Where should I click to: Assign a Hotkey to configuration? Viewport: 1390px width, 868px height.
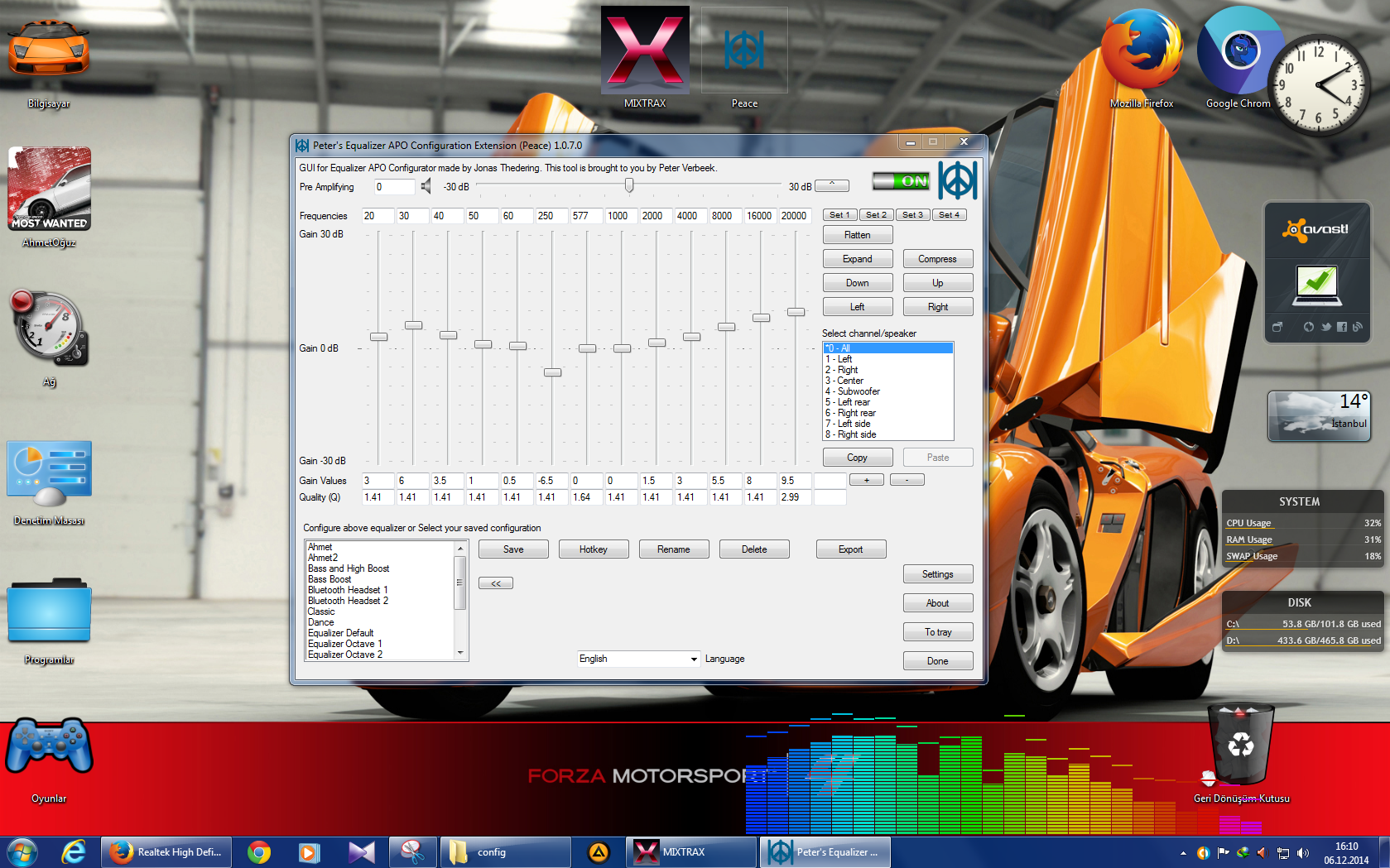point(594,549)
